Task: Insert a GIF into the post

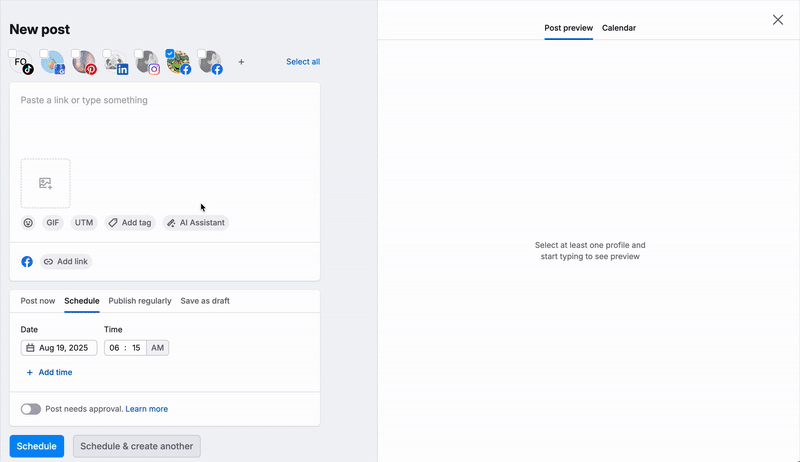Action: pyautogui.click(x=53, y=223)
